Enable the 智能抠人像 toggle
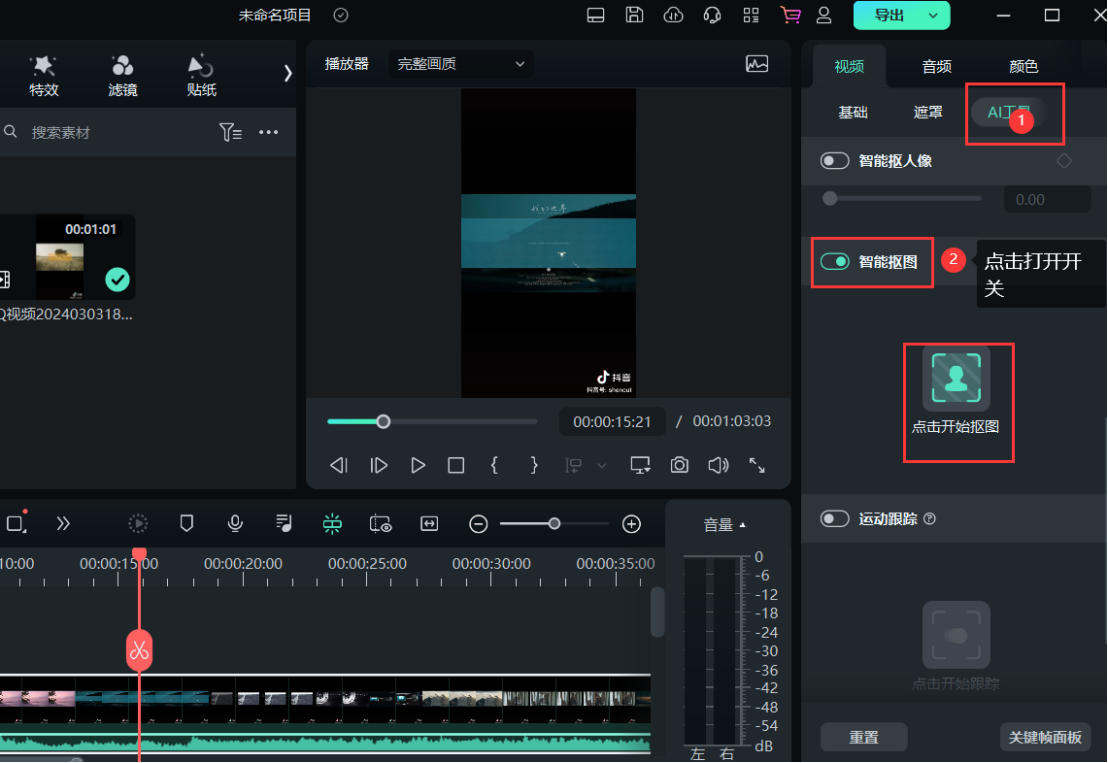The height and width of the screenshot is (763, 1108). pyautogui.click(x=834, y=161)
